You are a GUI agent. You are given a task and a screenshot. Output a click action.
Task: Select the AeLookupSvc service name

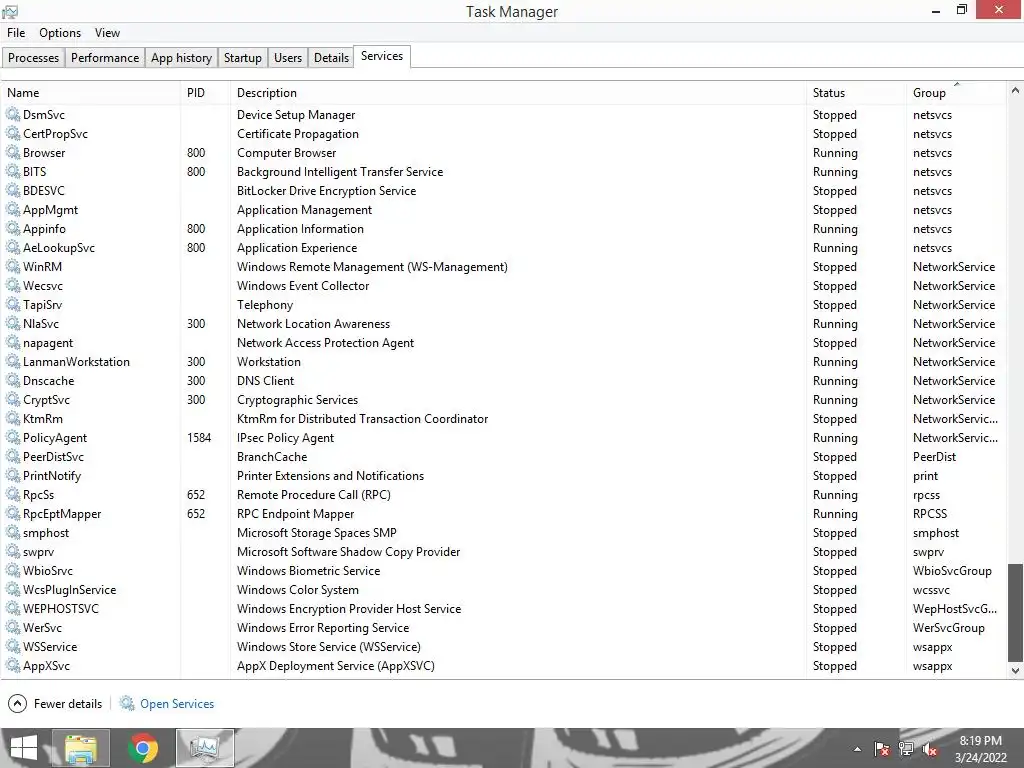click(x=59, y=248)
